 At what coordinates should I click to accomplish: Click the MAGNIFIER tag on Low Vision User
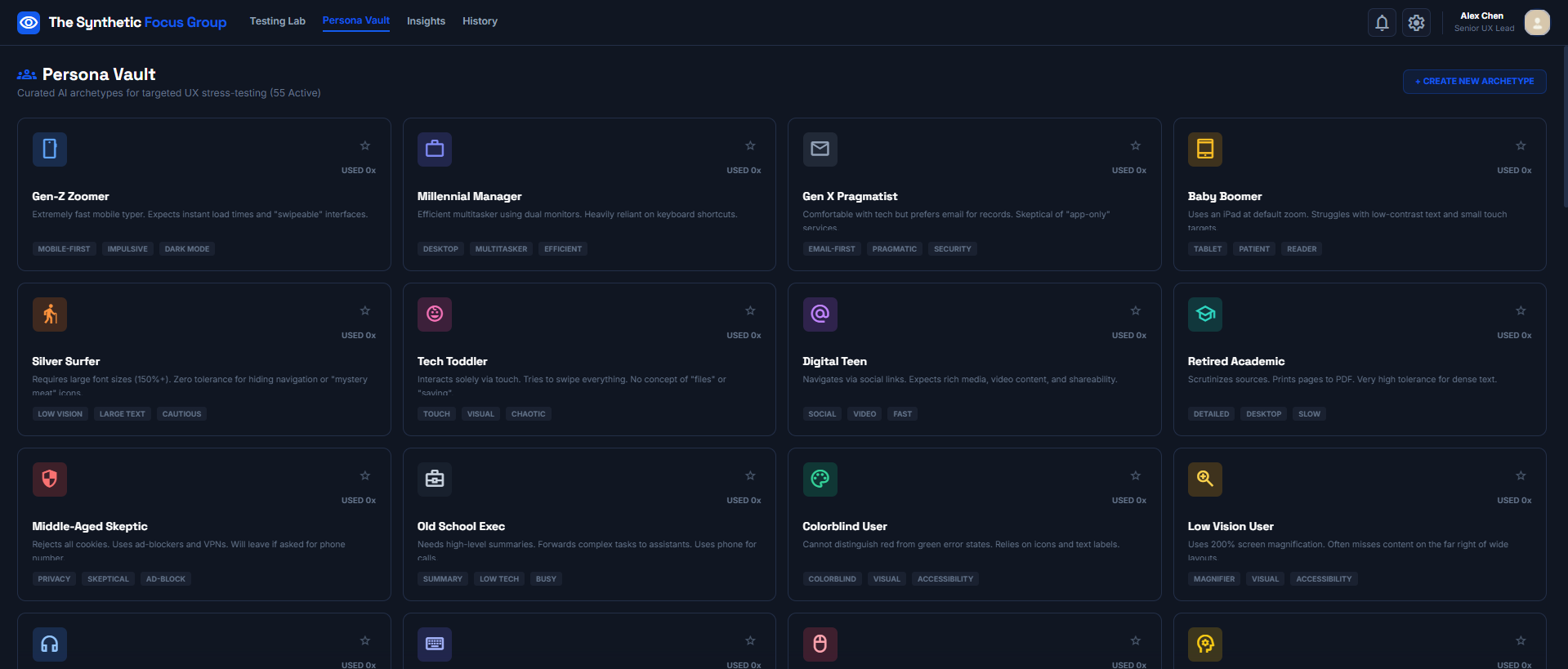coord(1213,579)
